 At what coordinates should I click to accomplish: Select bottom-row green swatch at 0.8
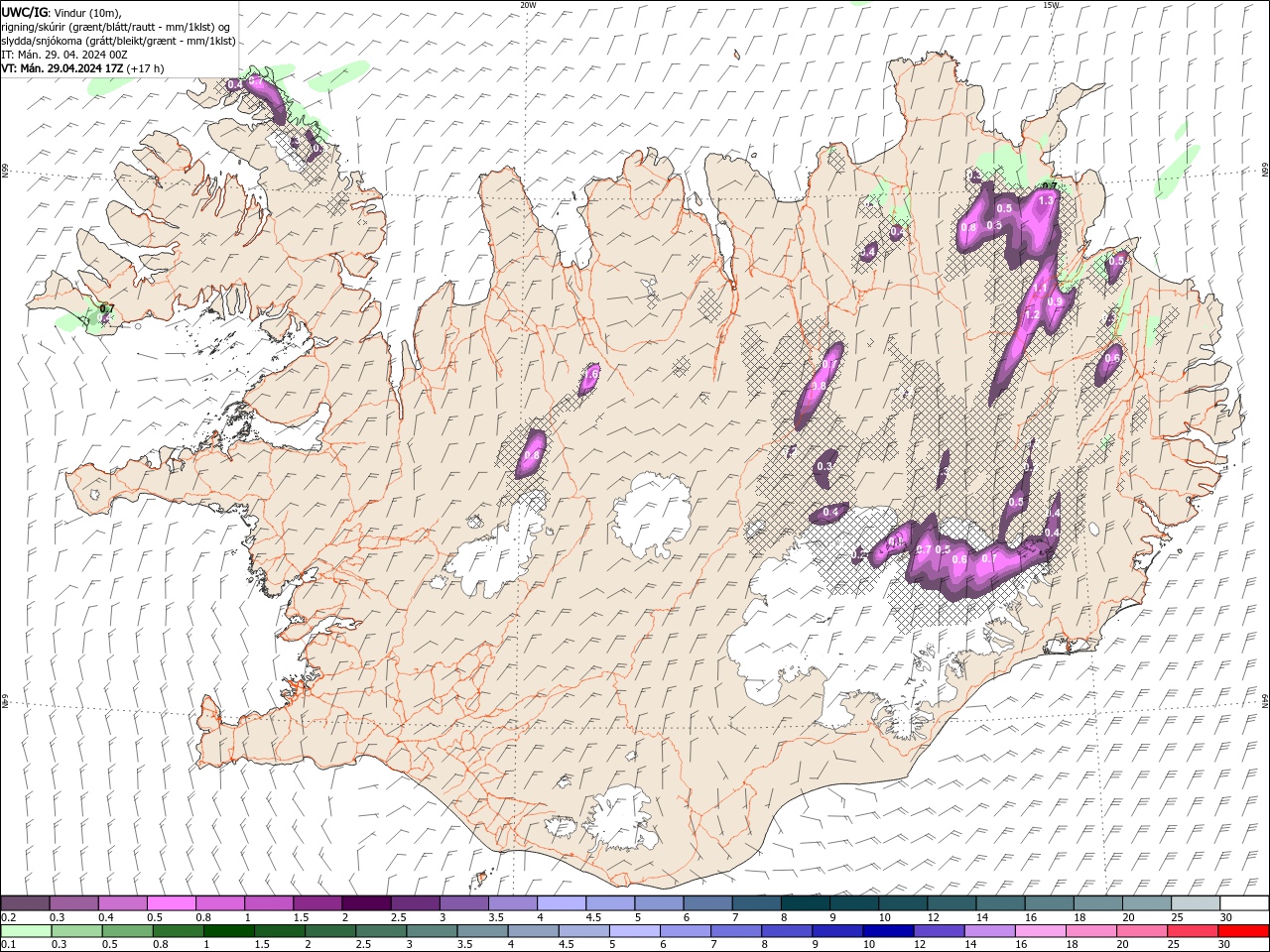click(x=178, y=931)
